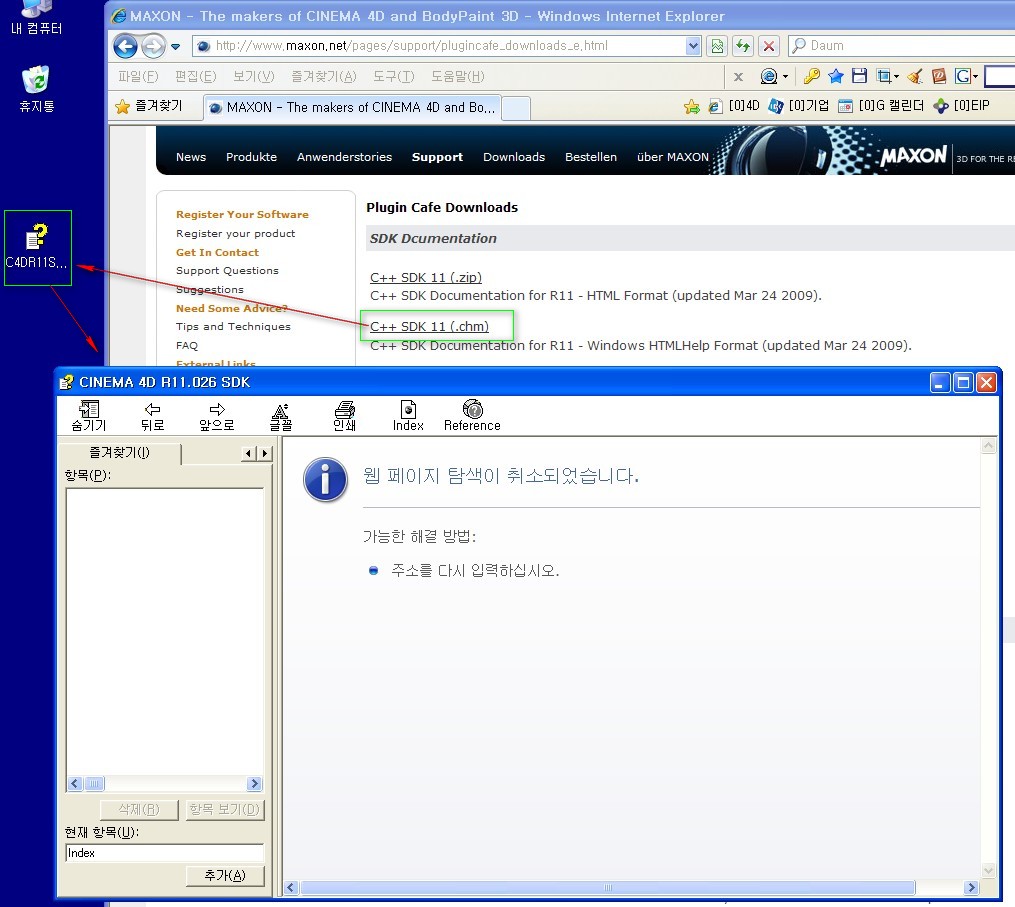Click the IE globe toolbar icon
1015x907 pixels.
pyautogui.click(x=768, y=76)
